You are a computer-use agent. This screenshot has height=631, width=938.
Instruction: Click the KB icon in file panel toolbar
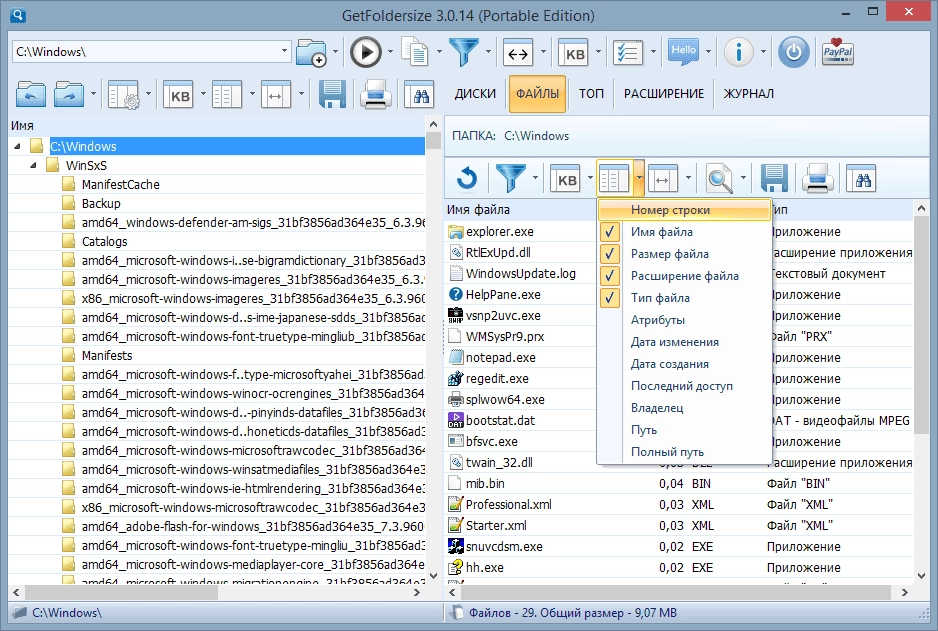(x=566, y=178)
